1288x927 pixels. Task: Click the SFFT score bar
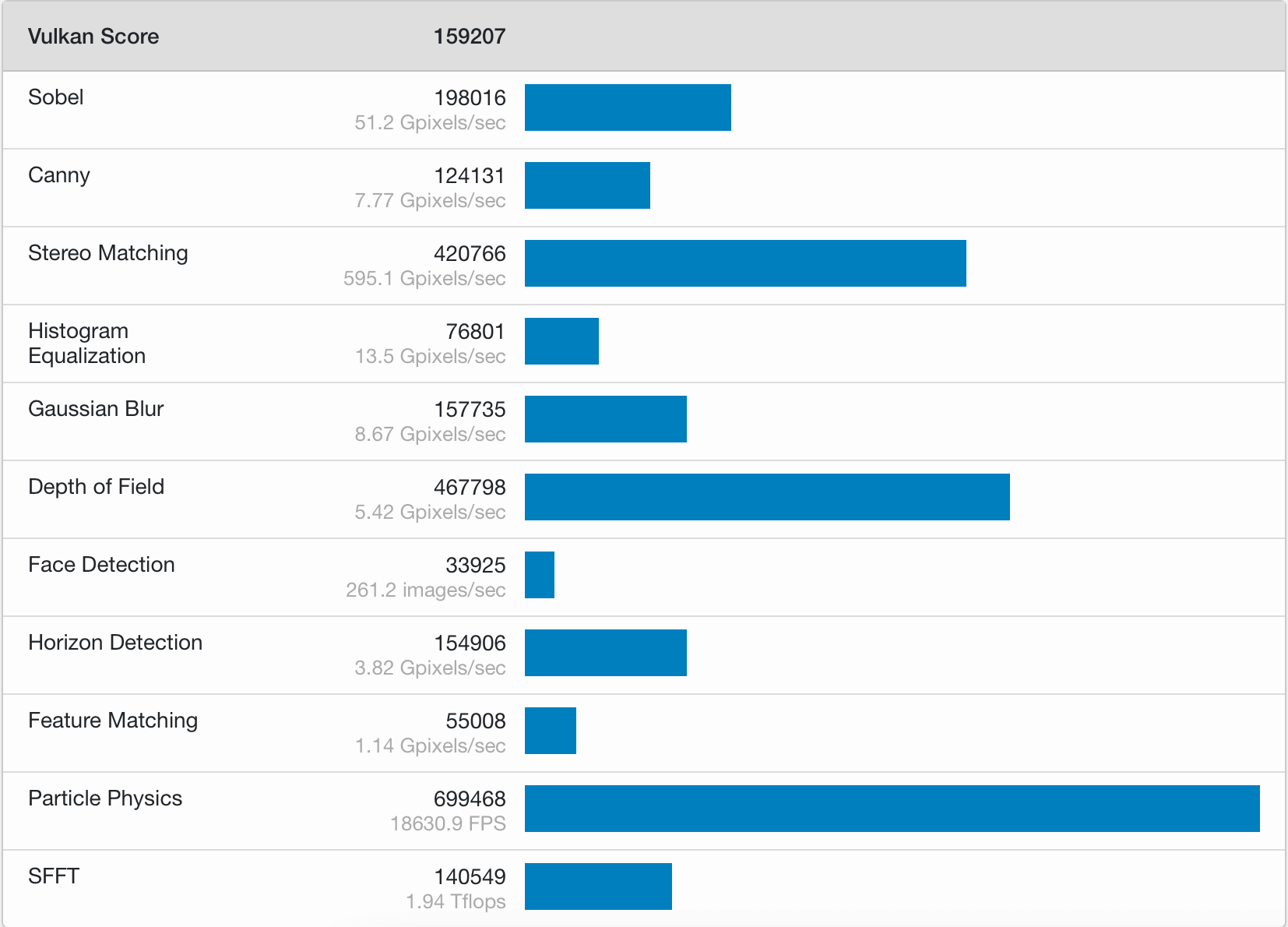[598, 886]
